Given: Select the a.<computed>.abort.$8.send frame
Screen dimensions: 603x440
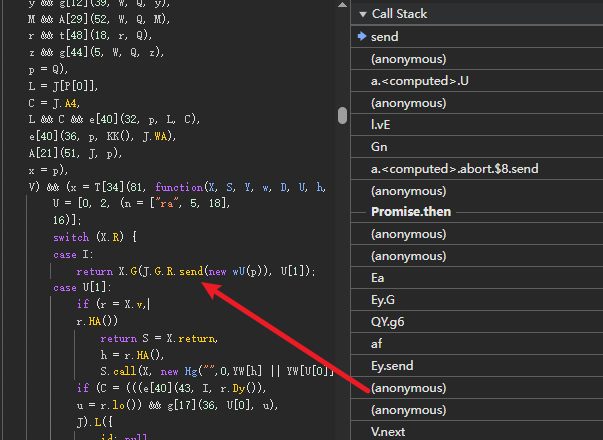Looking at the screenshot, I should 477,168.
